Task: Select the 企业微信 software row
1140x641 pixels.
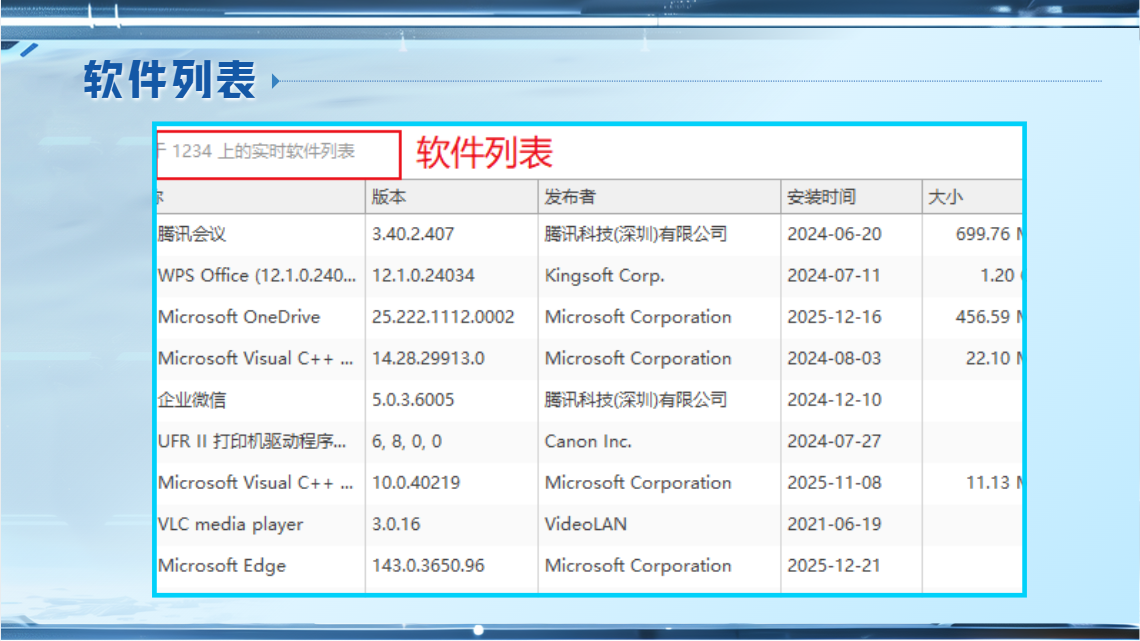Action: pos(590,400)
